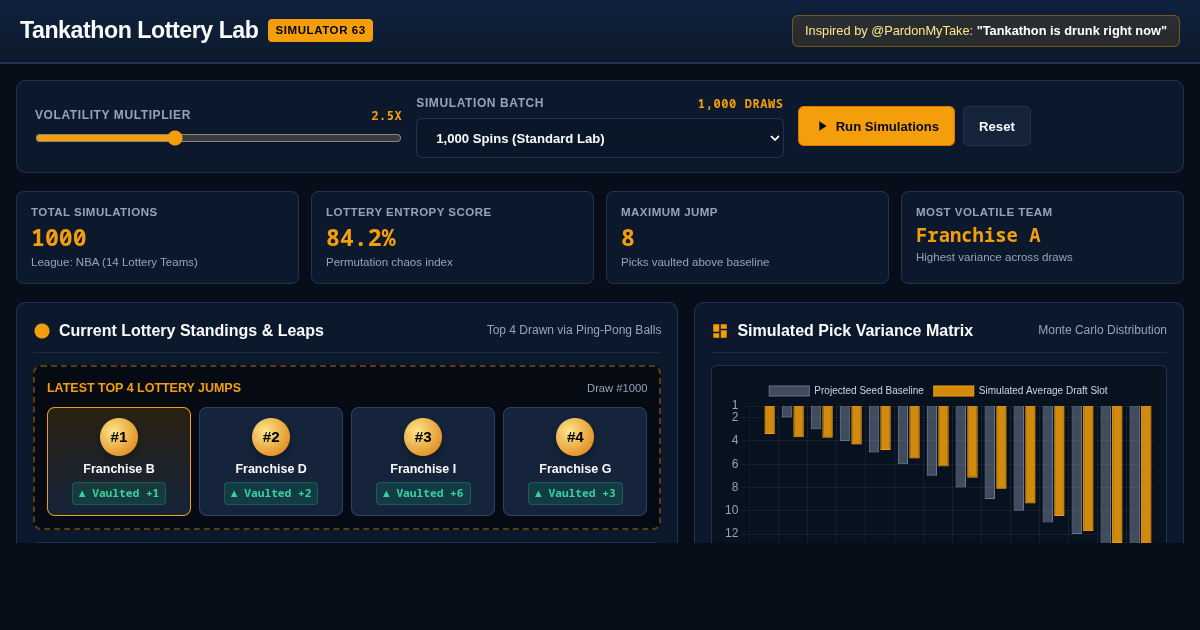Toggle Projected Seed Baseline legend swatch

(789, 391)
